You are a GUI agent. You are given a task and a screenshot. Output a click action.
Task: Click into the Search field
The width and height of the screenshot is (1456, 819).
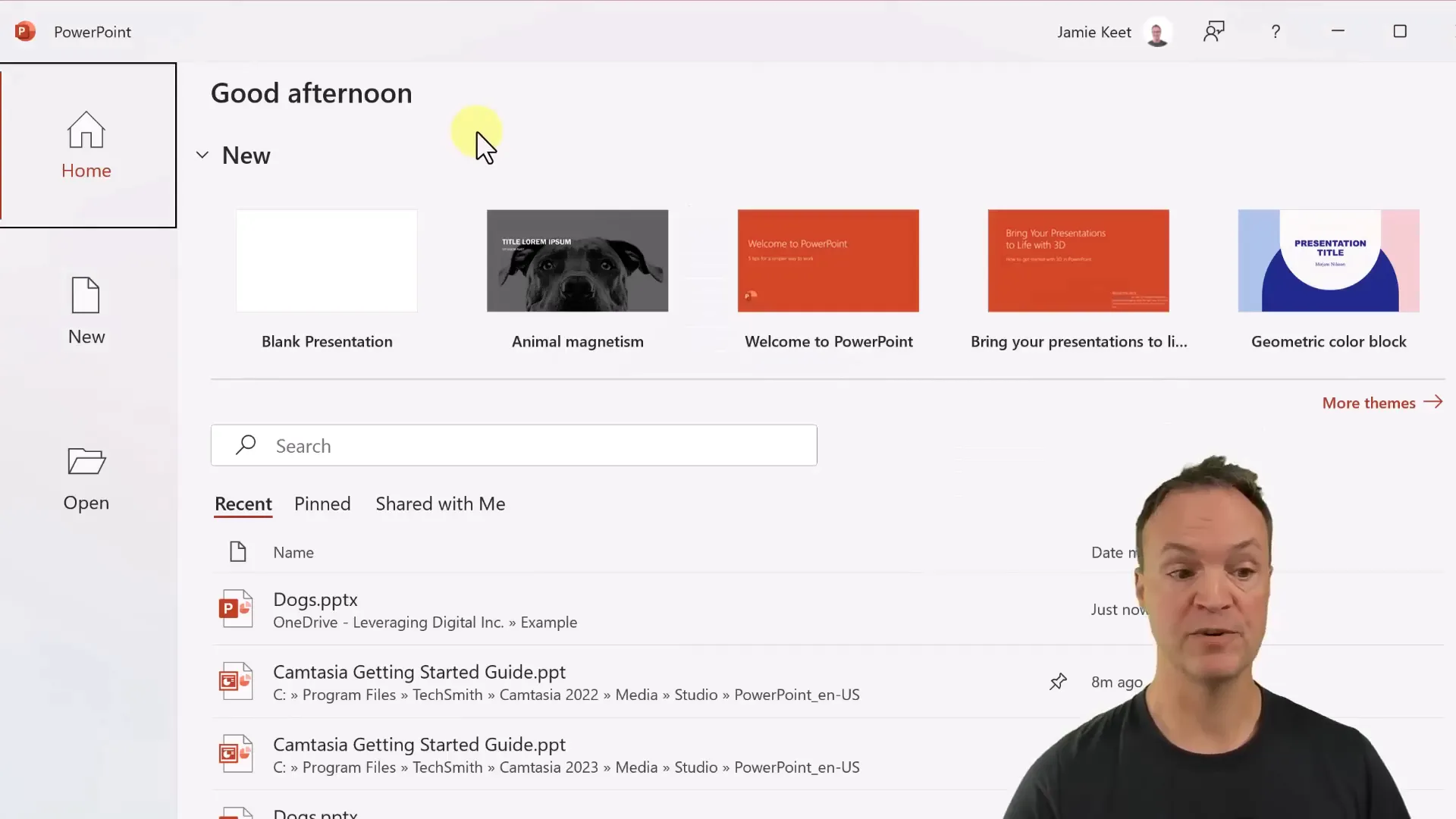pyautogui.click(x=514, y=445)
